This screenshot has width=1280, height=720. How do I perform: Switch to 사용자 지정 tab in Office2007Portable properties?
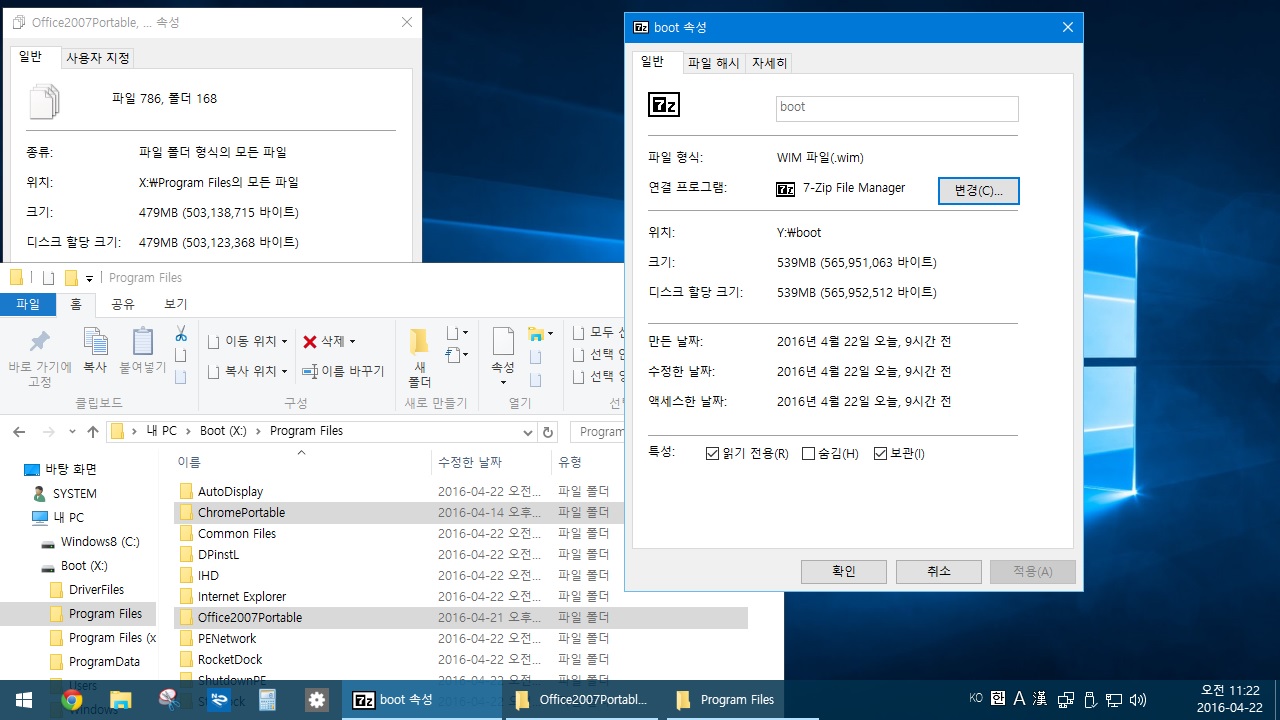[x=98, y=58]
